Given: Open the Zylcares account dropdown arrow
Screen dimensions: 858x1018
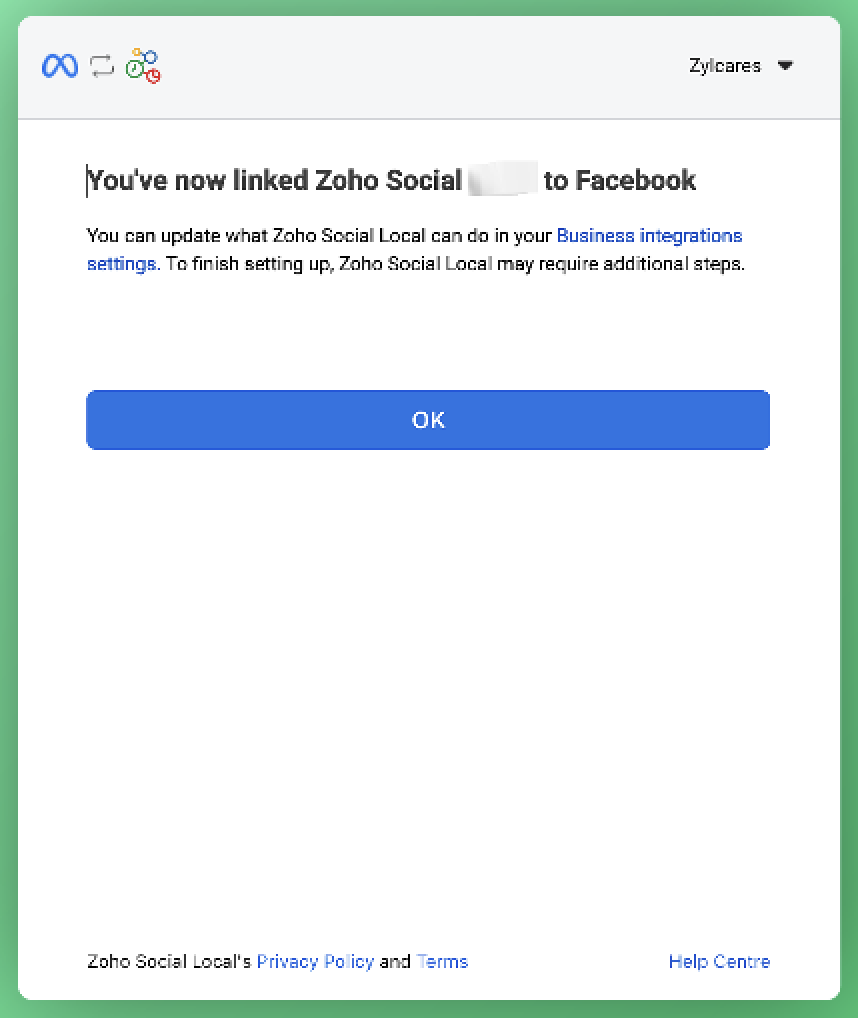Looking at the screenshot, I should tap(785, 66).
